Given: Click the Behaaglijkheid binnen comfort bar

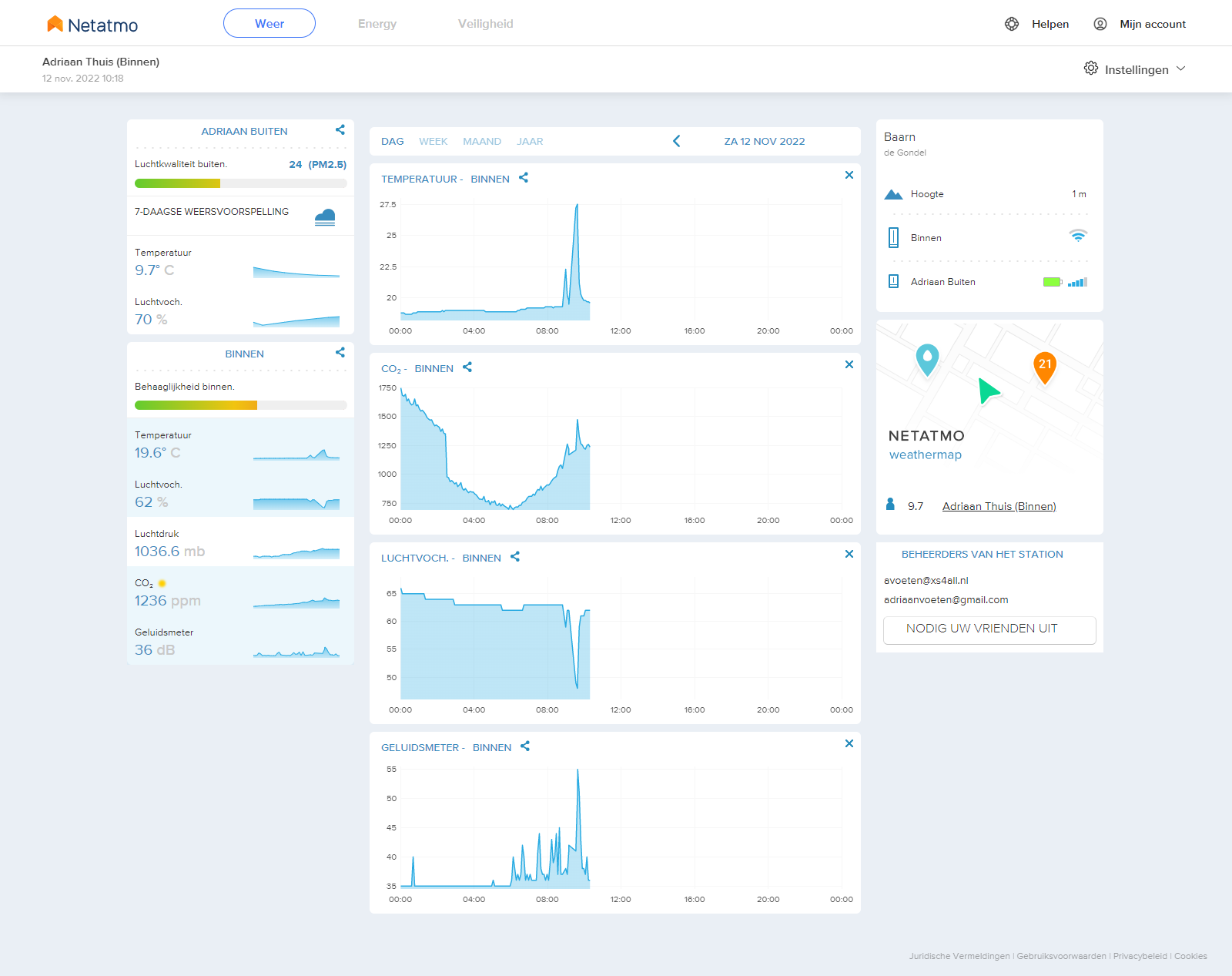Looking at the screenshot, I should point(241,405).
